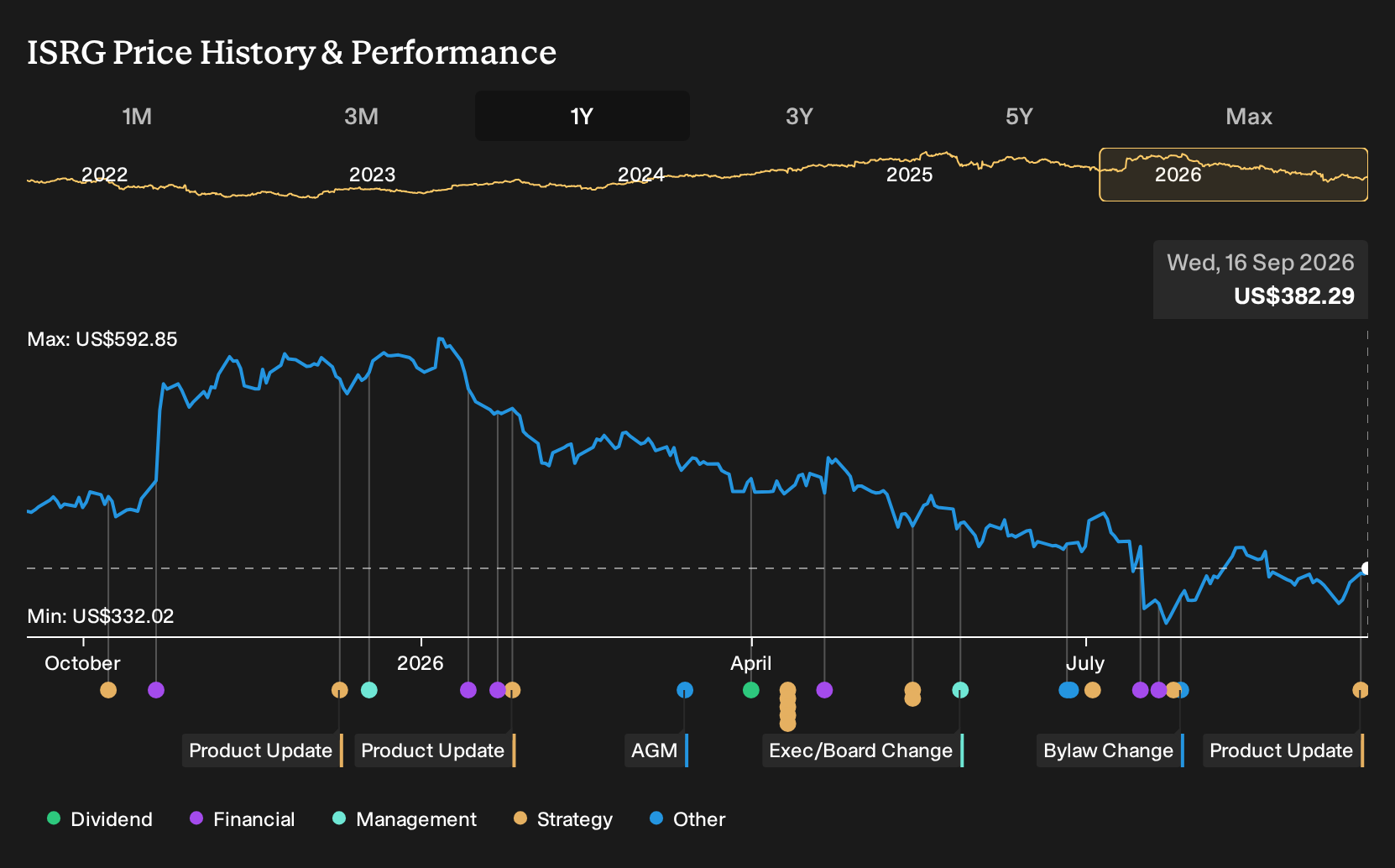Open the second Product Update event label
Screen dimensions: 1395x868
(435, 750)
